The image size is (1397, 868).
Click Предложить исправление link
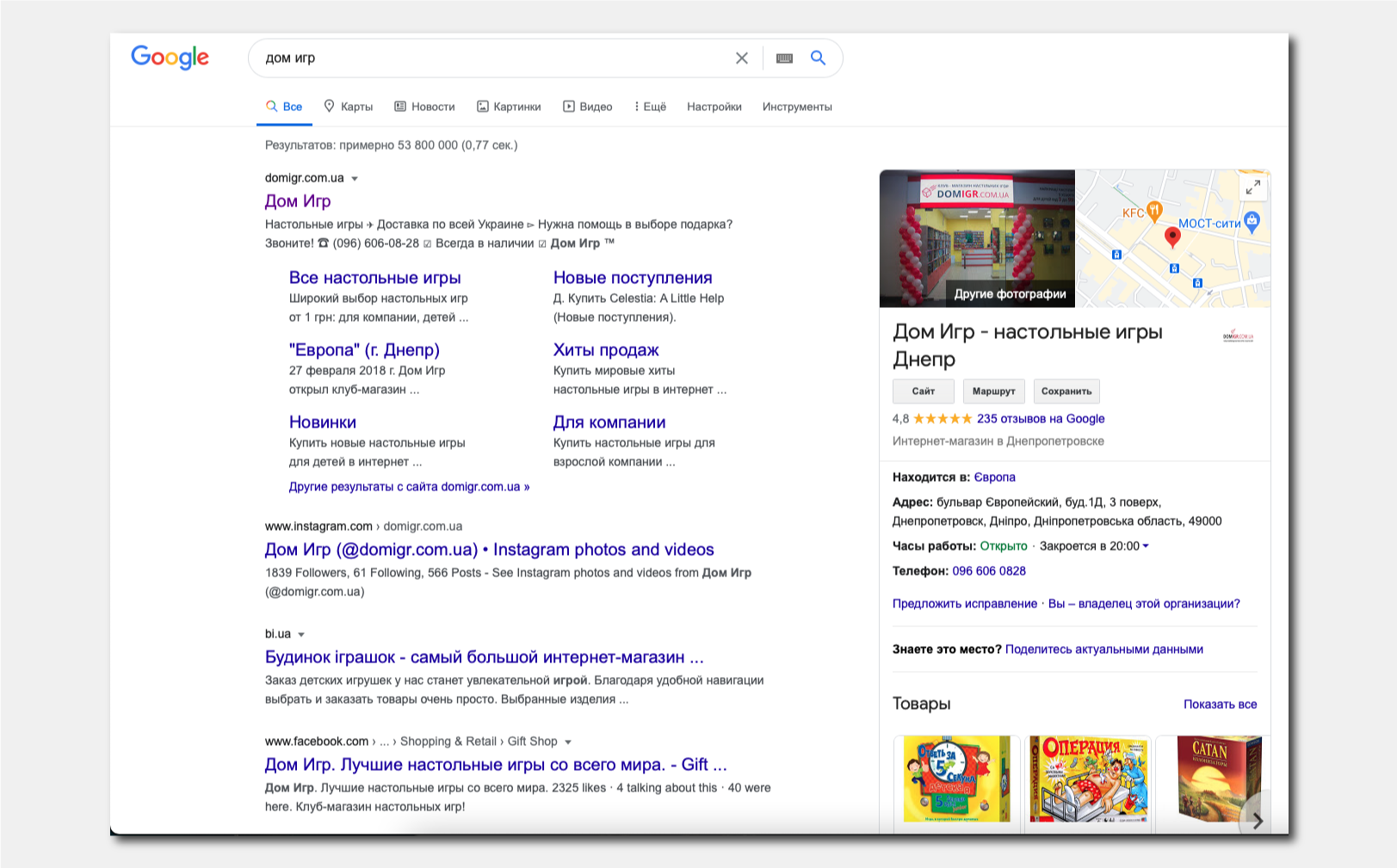(x=965, y=604)
